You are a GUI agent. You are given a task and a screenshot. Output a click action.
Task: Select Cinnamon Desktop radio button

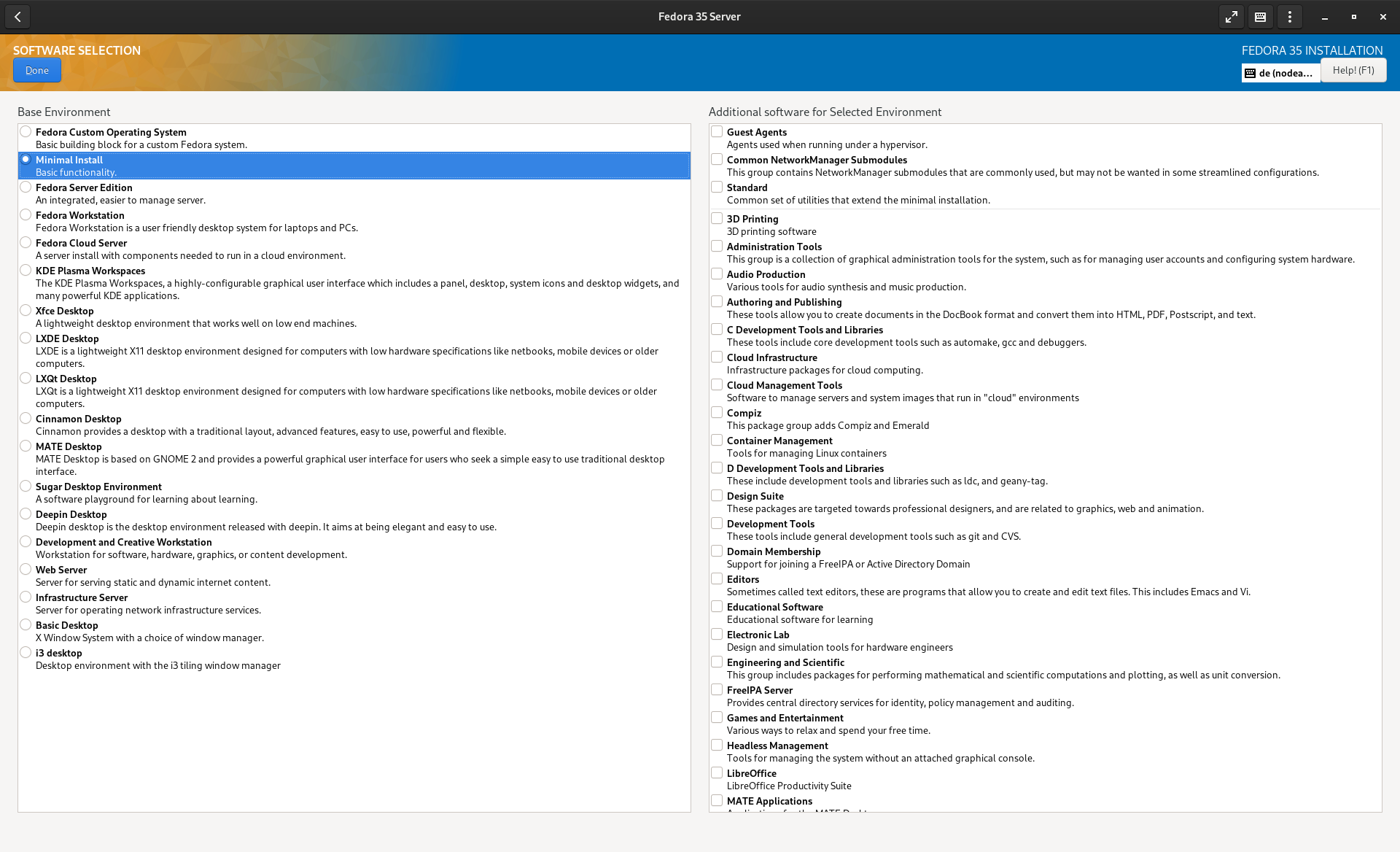(26, 419)
